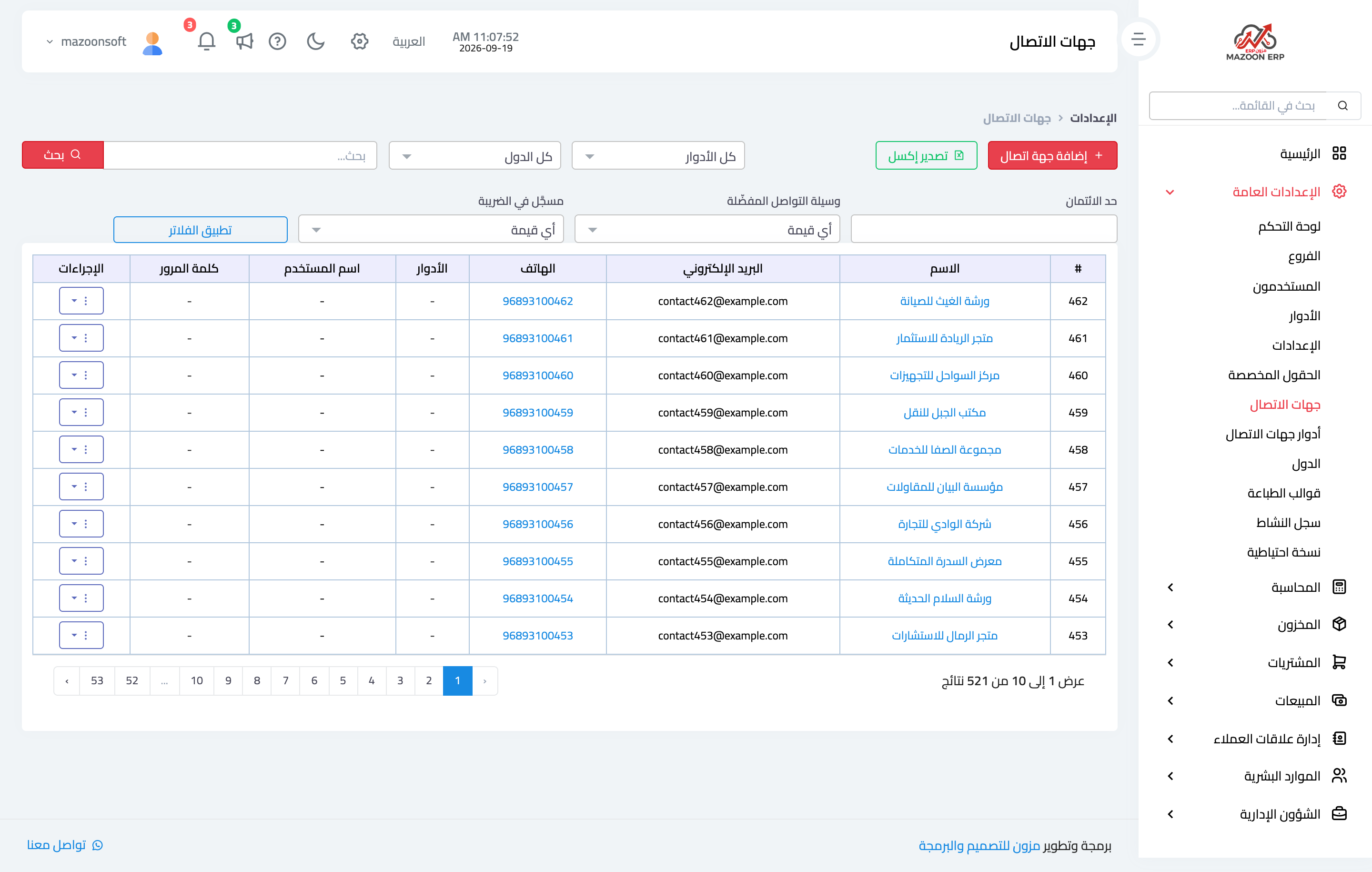Screen dimensions: 1372x872
Task: Open the settings gear icon in header
Action: tap(360, 41)
